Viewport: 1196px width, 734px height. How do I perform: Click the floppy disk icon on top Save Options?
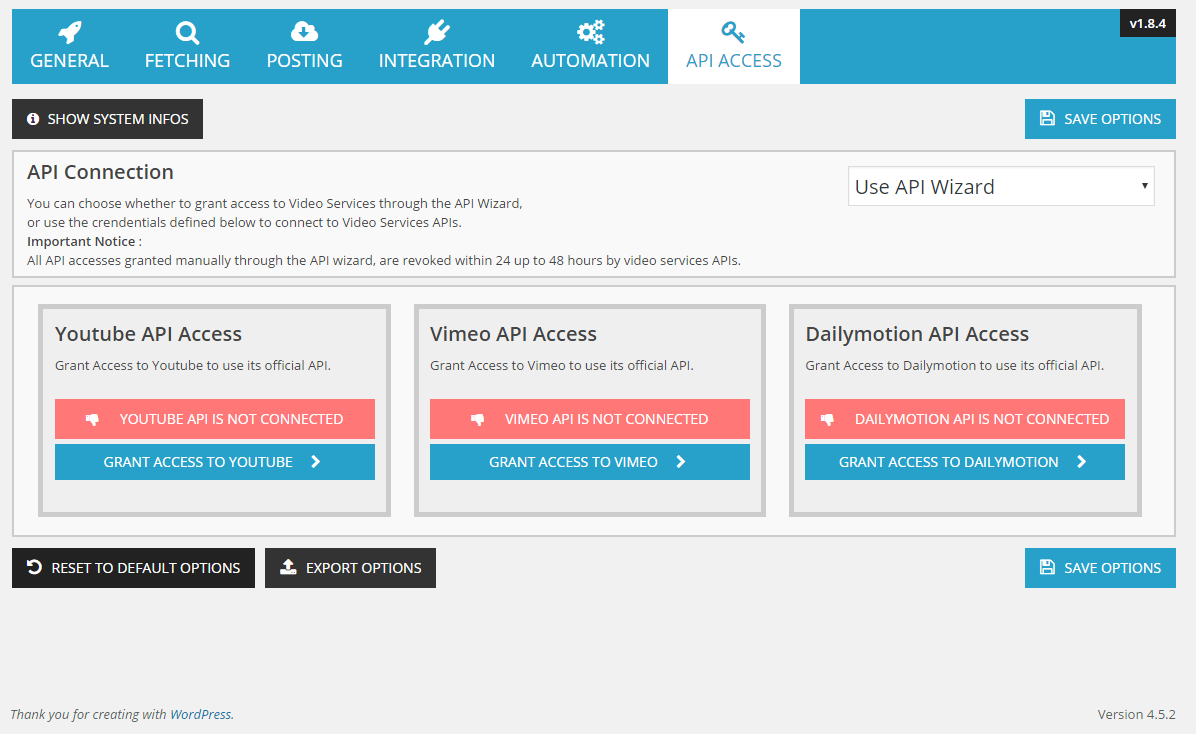click(1047, 118)
